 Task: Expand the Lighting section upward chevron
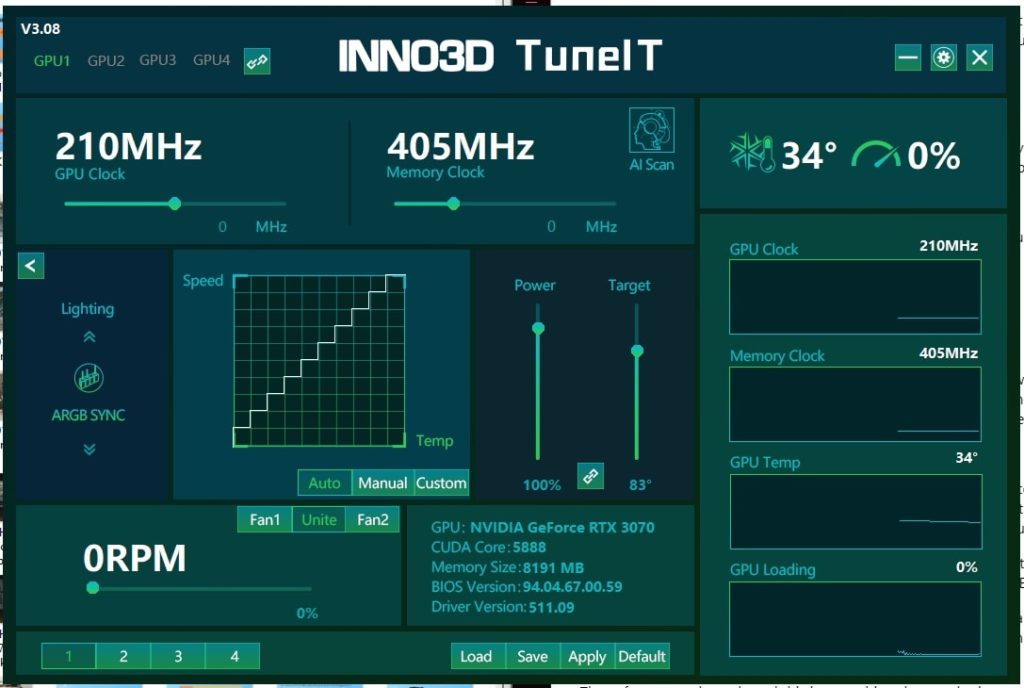(88, 337)
